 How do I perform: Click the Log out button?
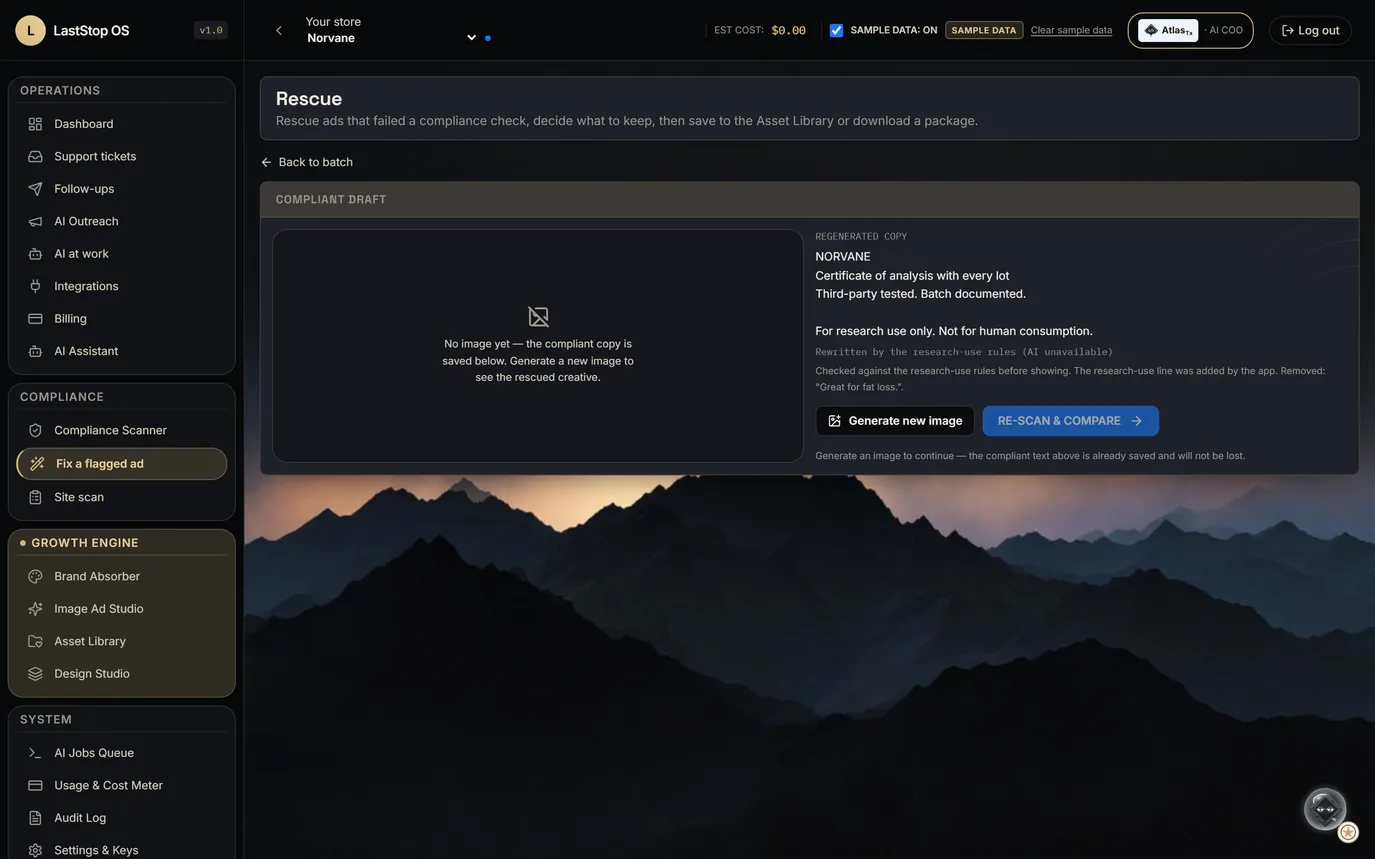[x=1310, y=30]
